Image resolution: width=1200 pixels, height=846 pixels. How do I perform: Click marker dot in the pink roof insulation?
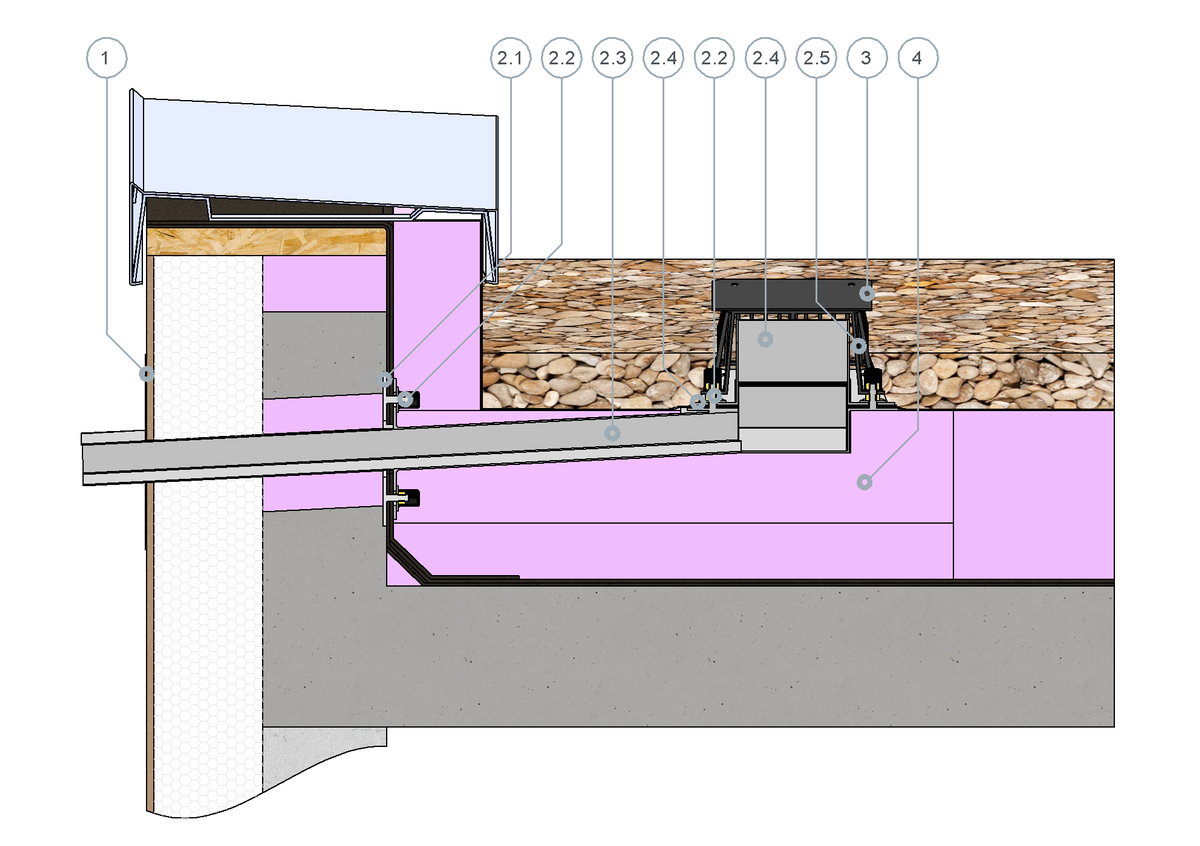pos(864,483)
